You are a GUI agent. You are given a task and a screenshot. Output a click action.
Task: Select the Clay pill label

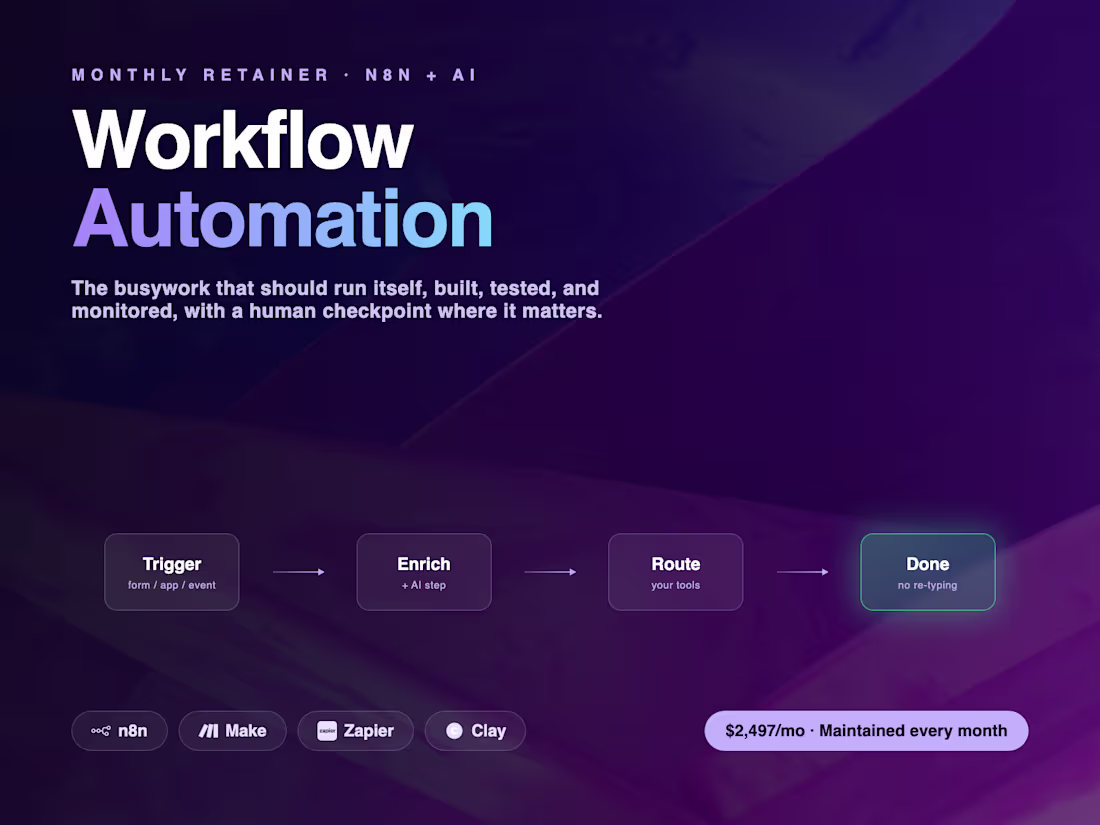[x=488, y=731]
